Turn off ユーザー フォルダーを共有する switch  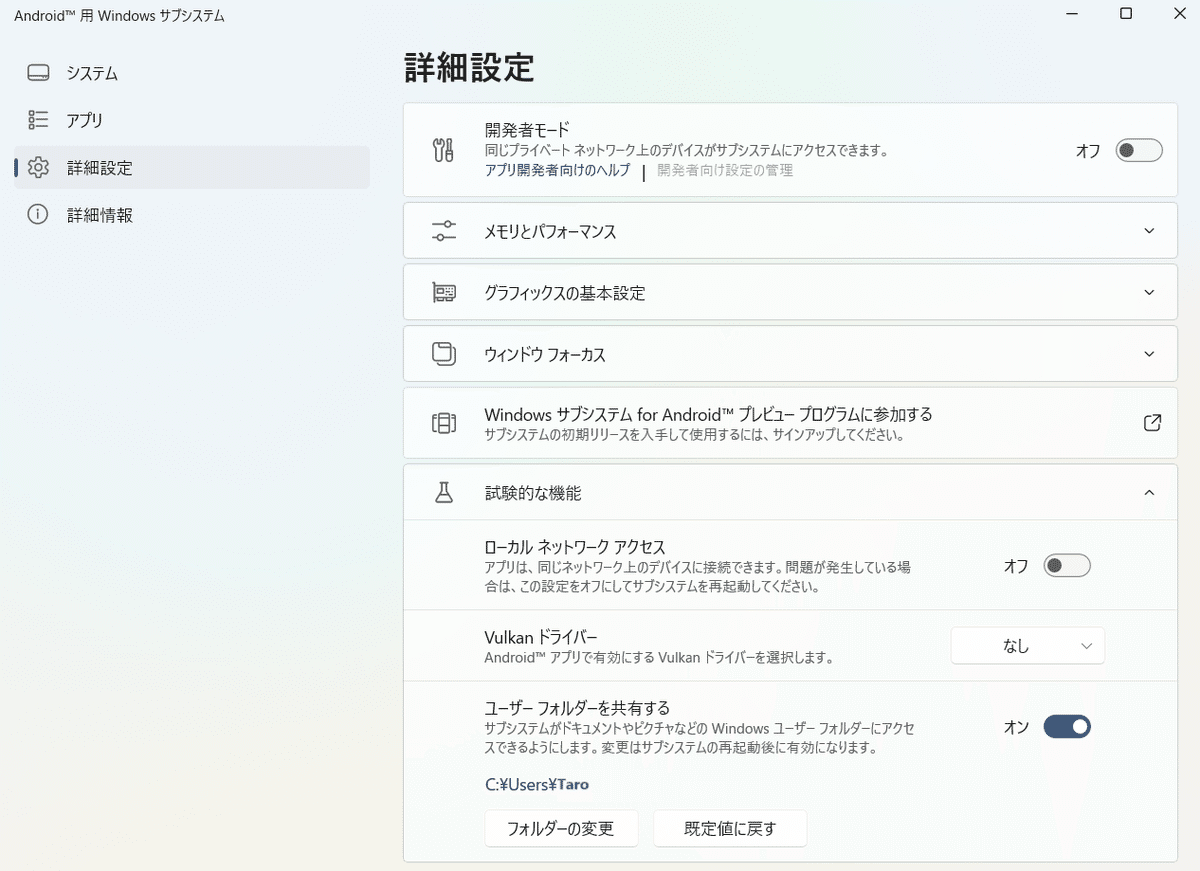tap(1067, 727)
